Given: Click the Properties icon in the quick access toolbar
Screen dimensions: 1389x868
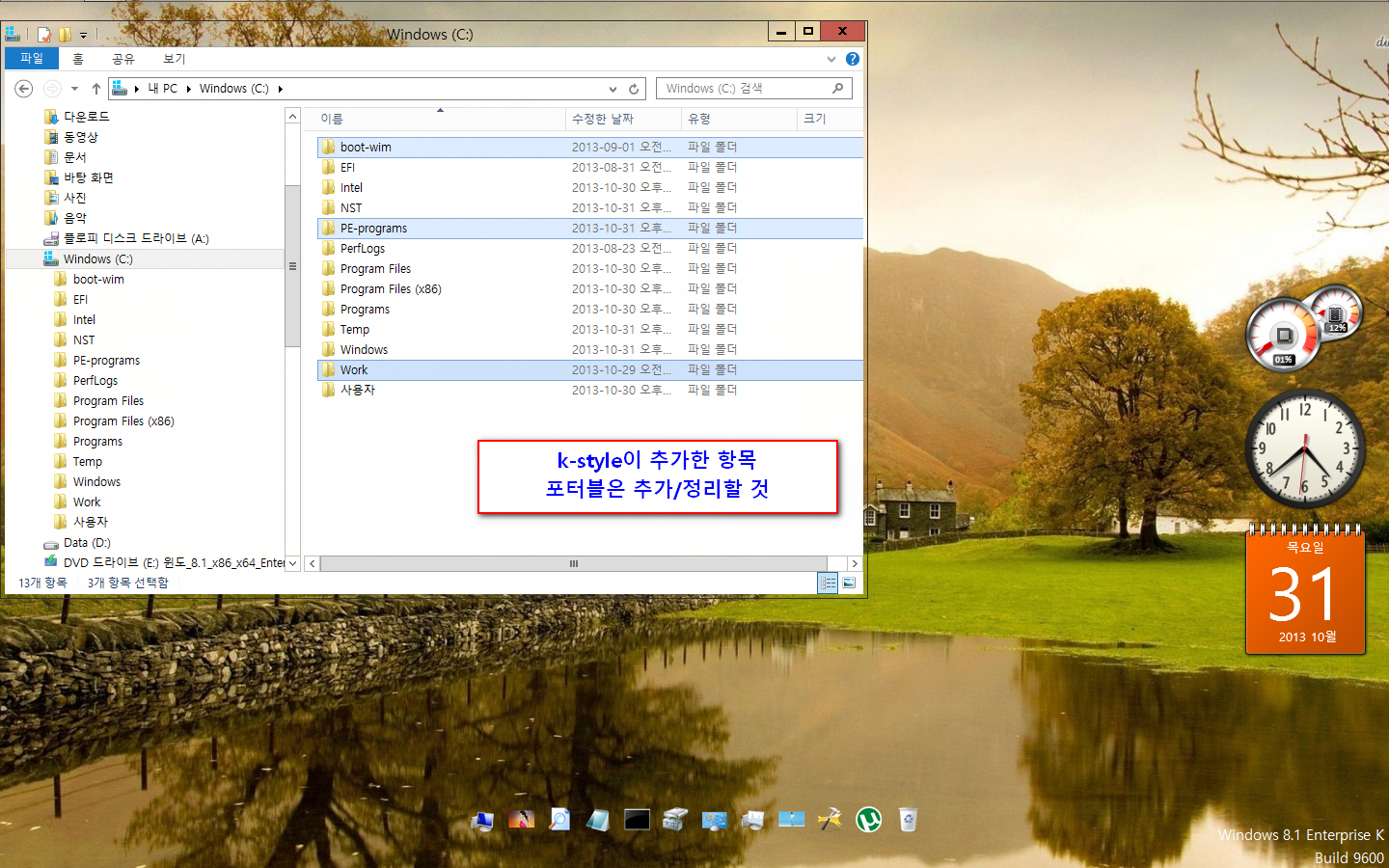Looking at the screenshot, I should click(x=44, y=35).
